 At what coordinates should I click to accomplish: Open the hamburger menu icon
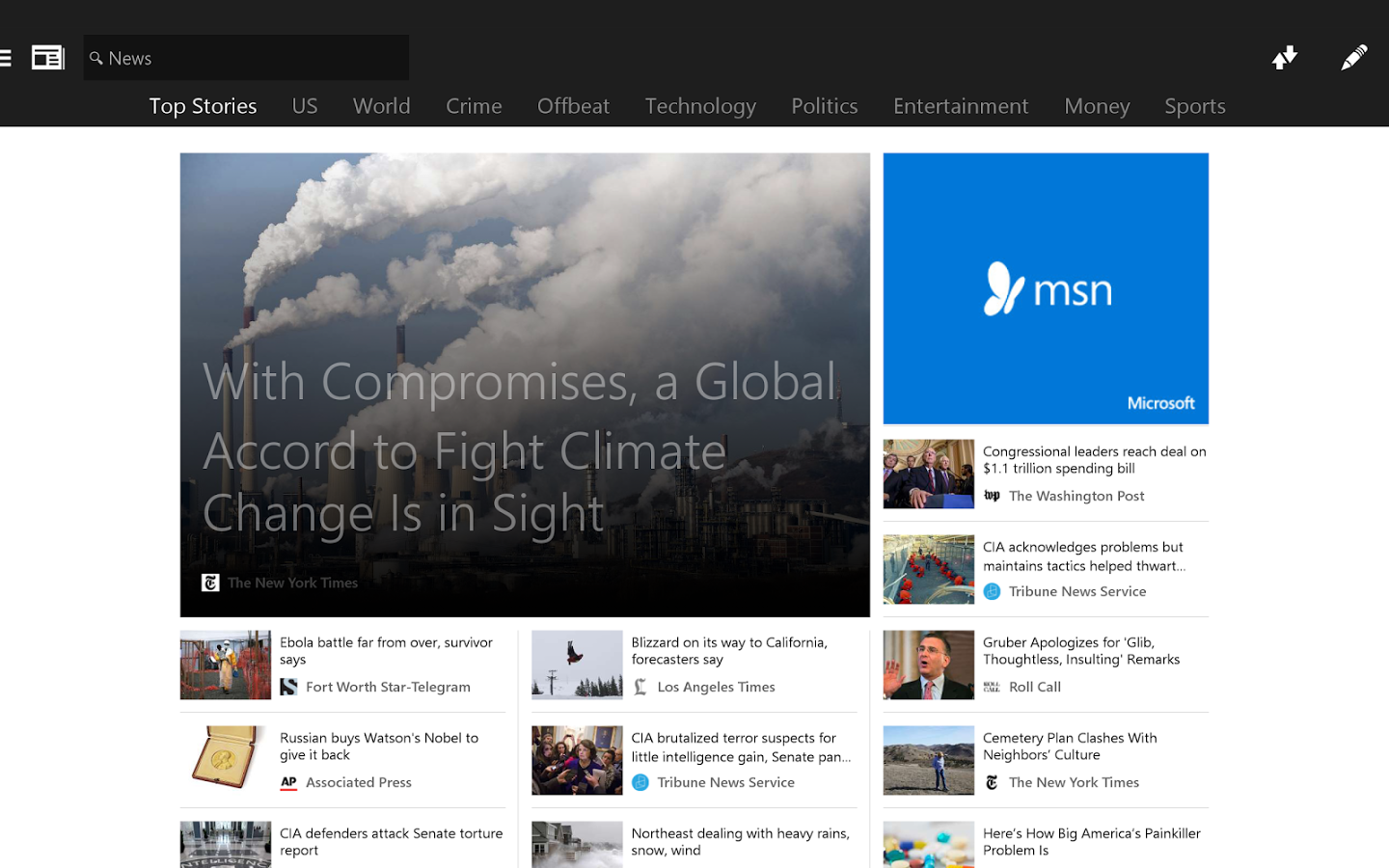pos(6,59)
